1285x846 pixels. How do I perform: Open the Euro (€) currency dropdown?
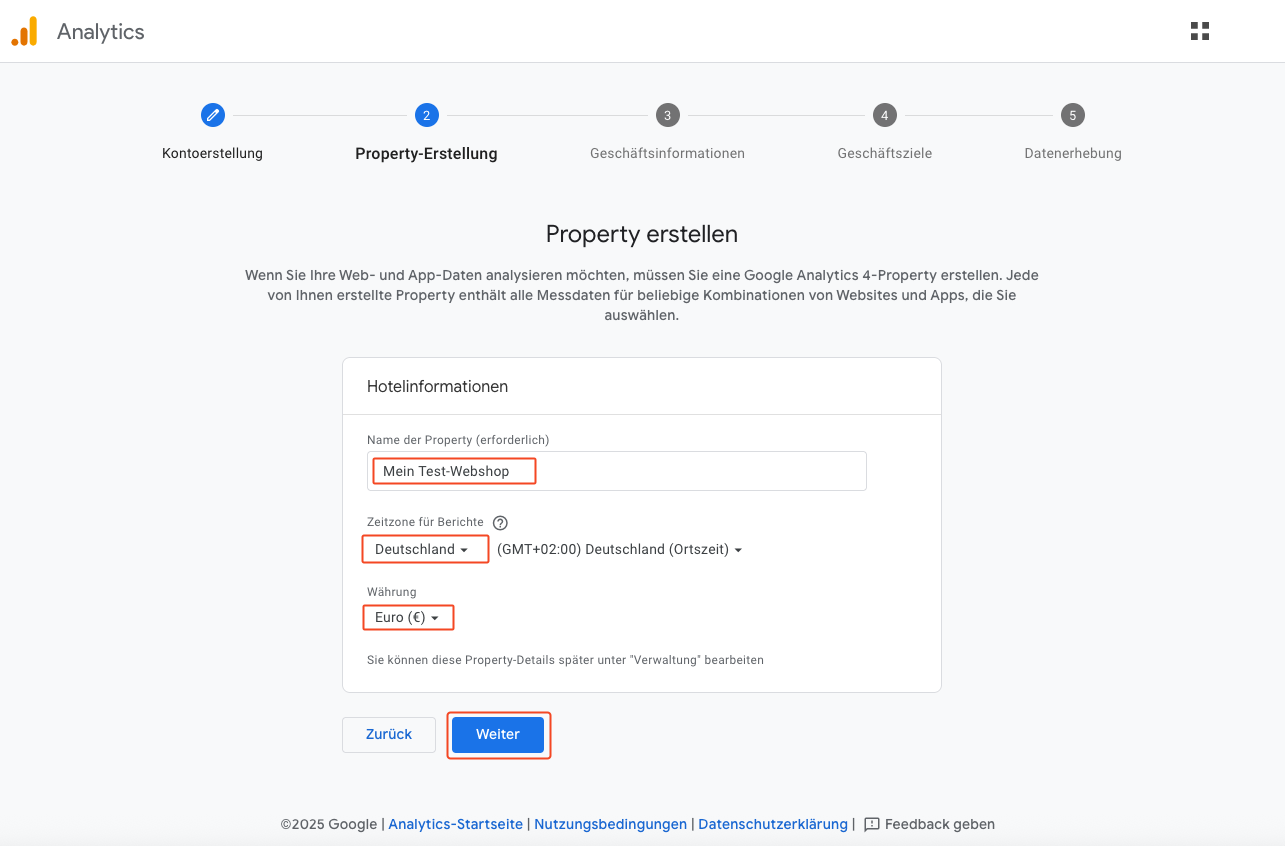(x=408, y=617)
